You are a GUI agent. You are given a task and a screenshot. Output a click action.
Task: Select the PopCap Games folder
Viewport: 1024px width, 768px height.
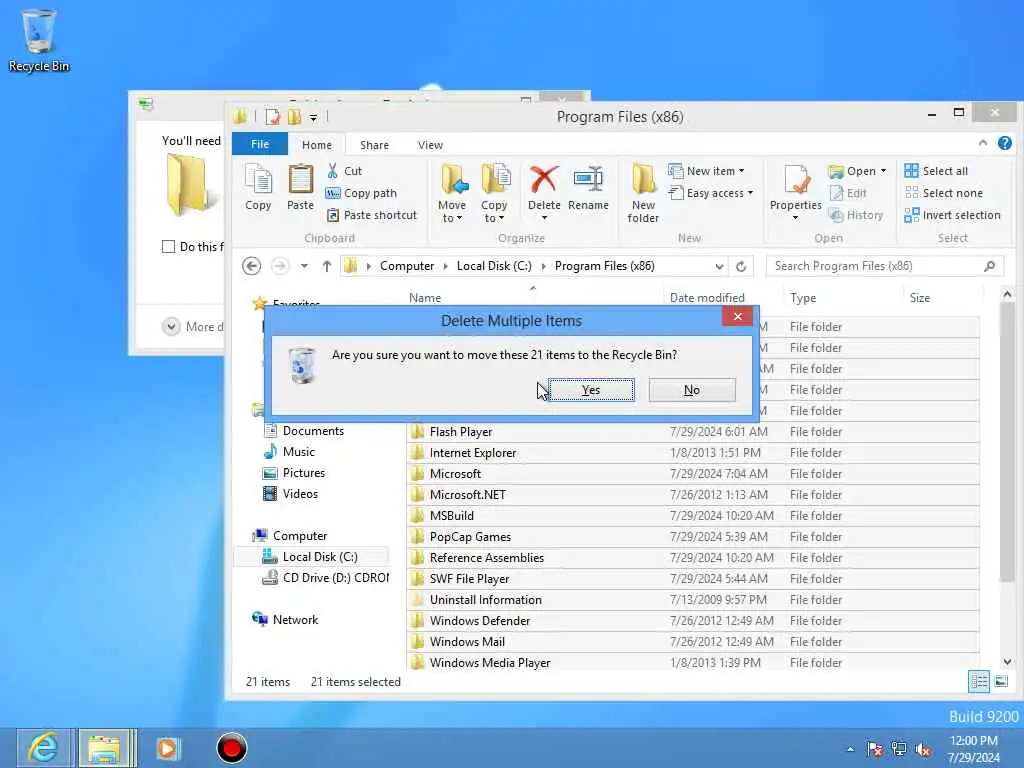click(x=693, y=537)
